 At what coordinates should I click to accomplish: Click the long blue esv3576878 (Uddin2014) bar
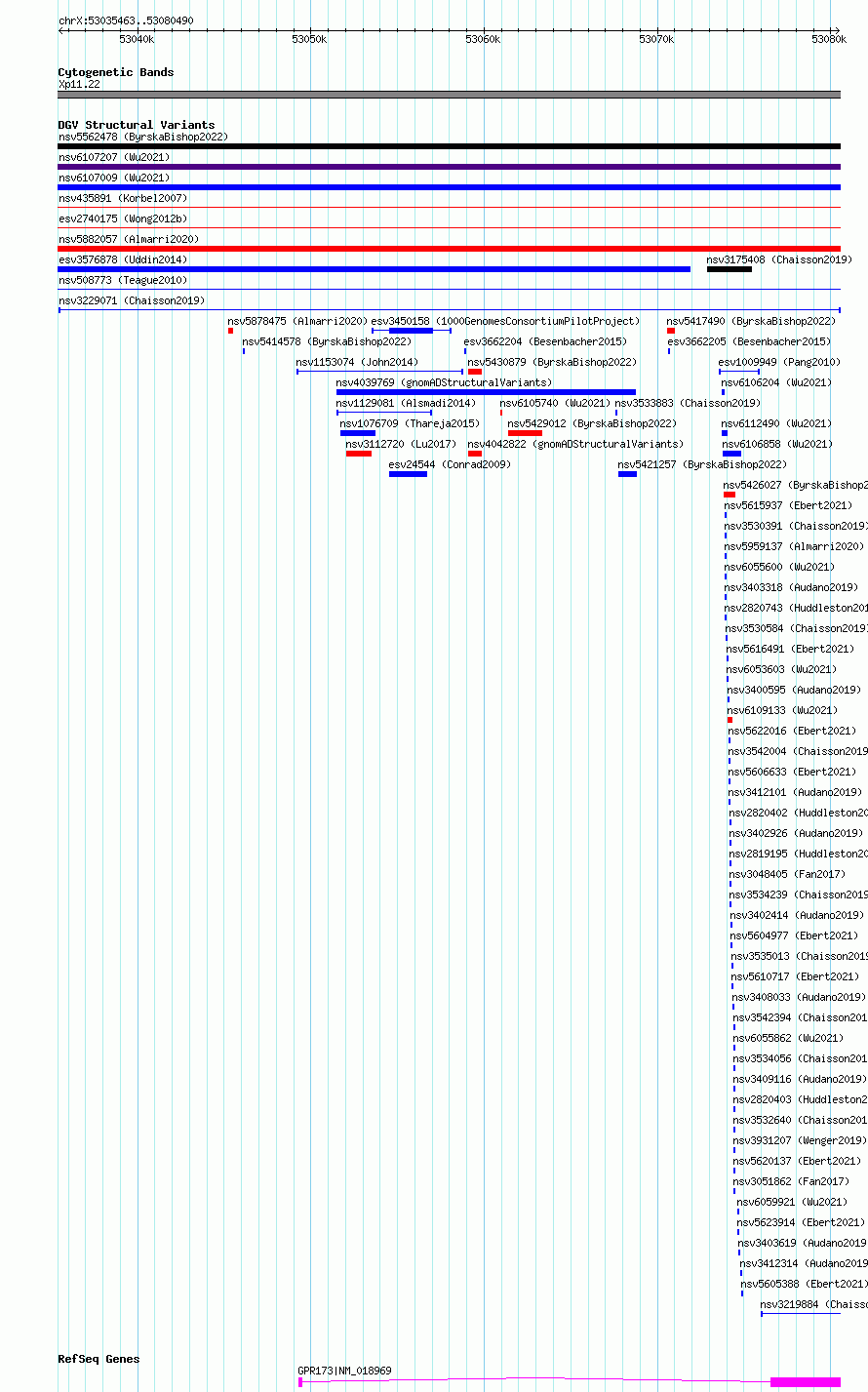point(375,269)
